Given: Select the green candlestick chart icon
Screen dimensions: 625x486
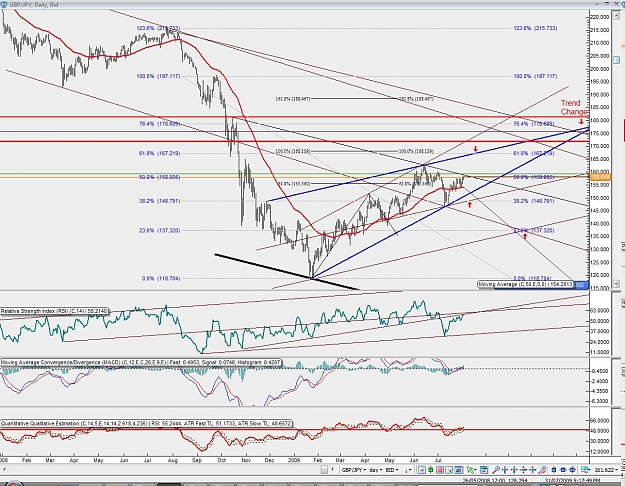Looking at the screenshot, I should point(430,470).
